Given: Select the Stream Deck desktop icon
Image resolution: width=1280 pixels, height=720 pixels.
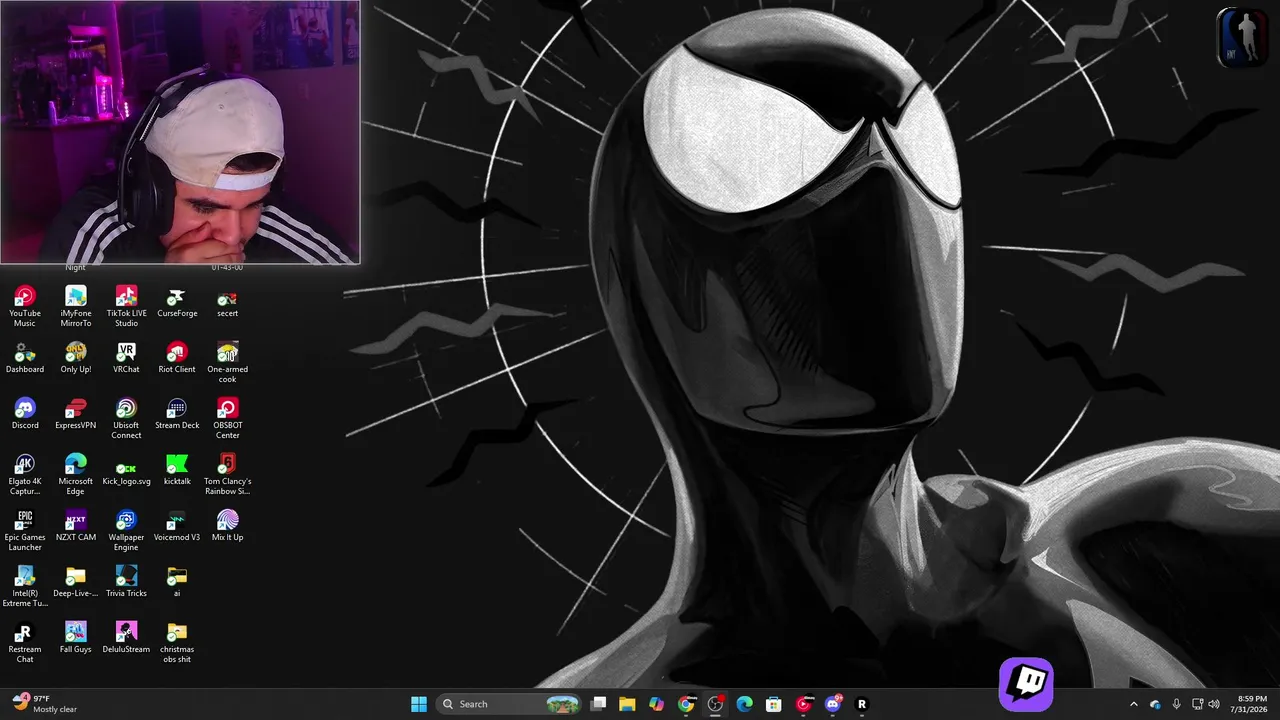Looking at the screenshot, I should [177, 414].
